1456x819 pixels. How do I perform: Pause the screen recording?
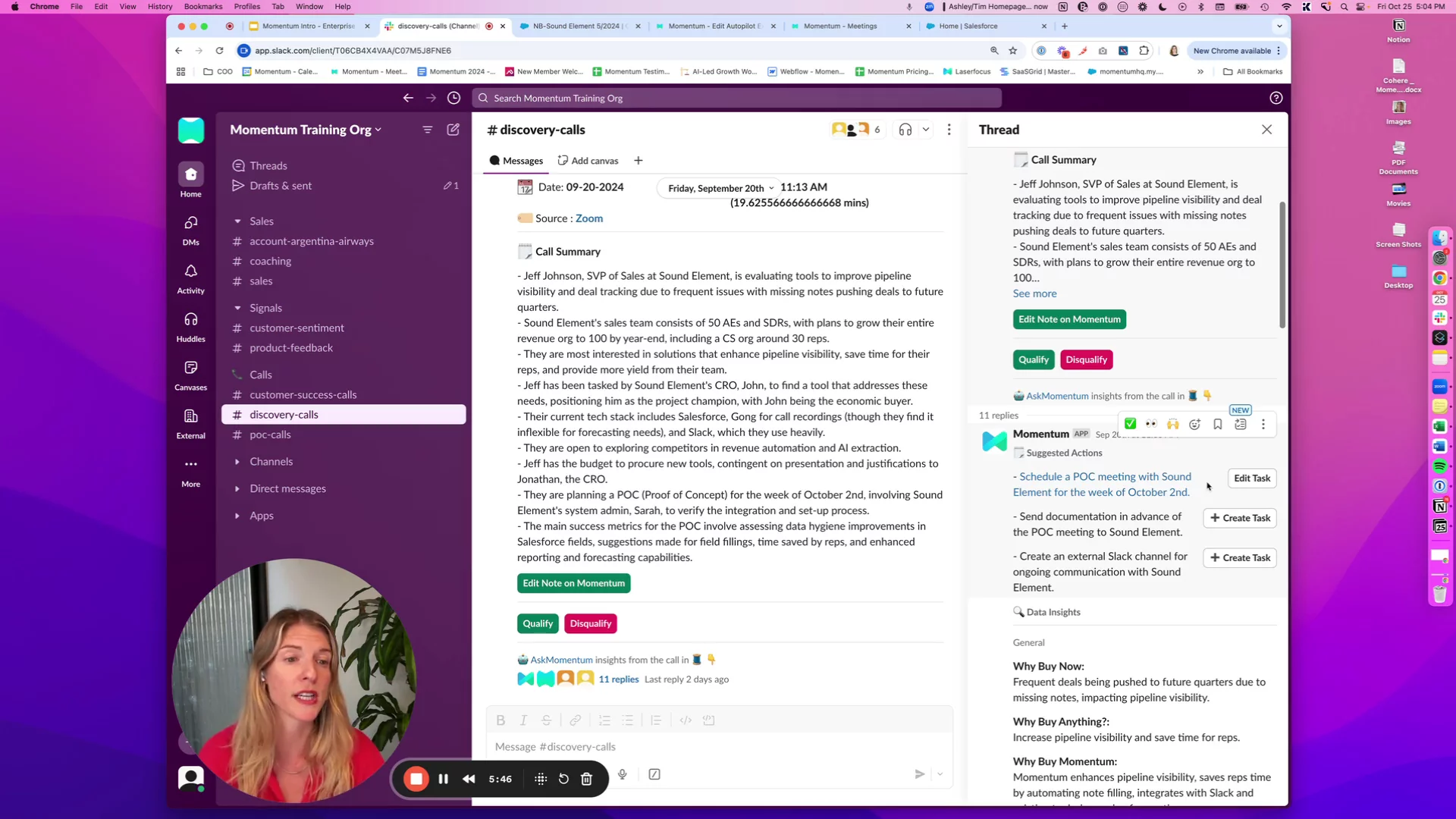[444, 779]
